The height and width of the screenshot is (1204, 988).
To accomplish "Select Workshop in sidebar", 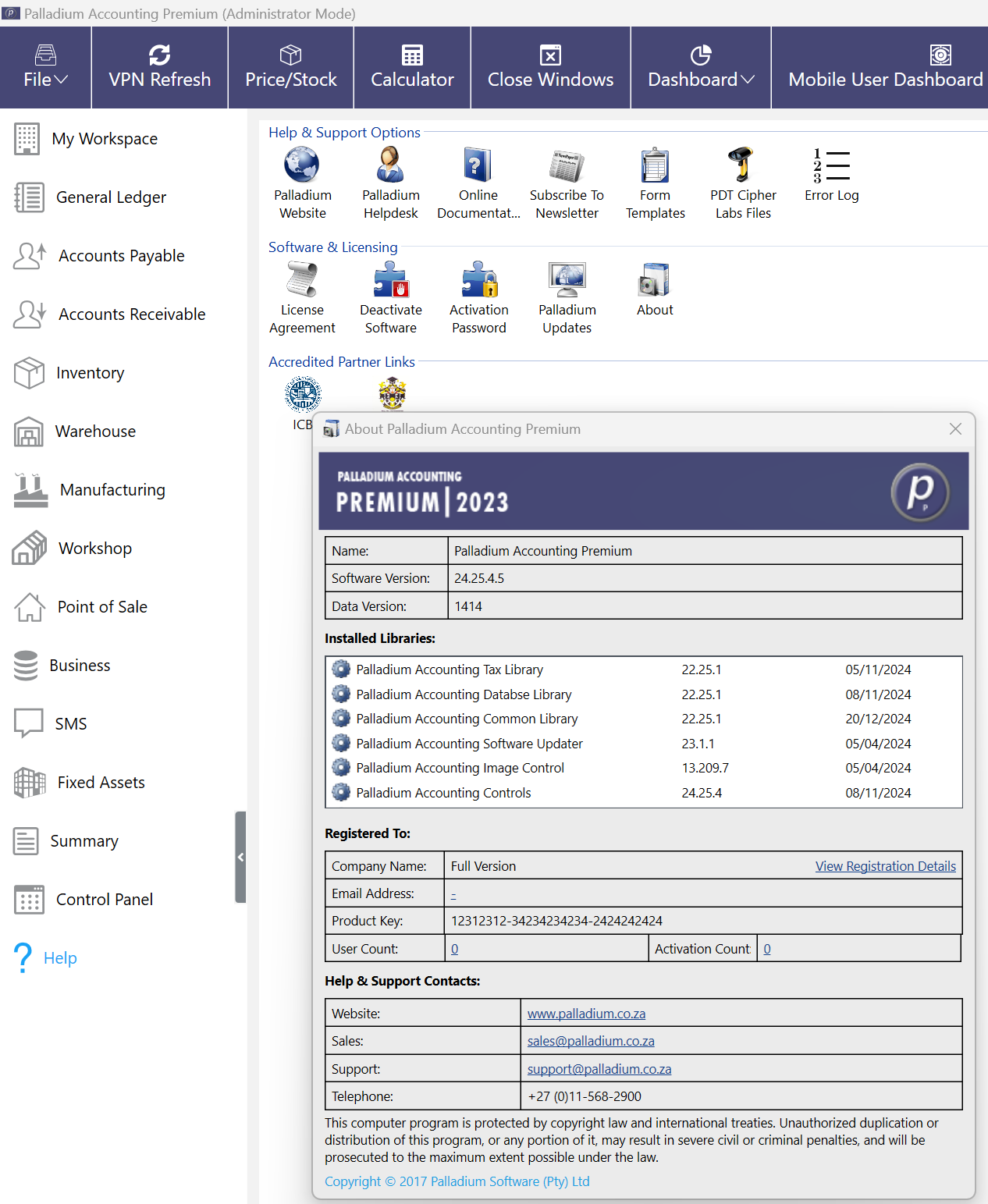I will [73, 549].
